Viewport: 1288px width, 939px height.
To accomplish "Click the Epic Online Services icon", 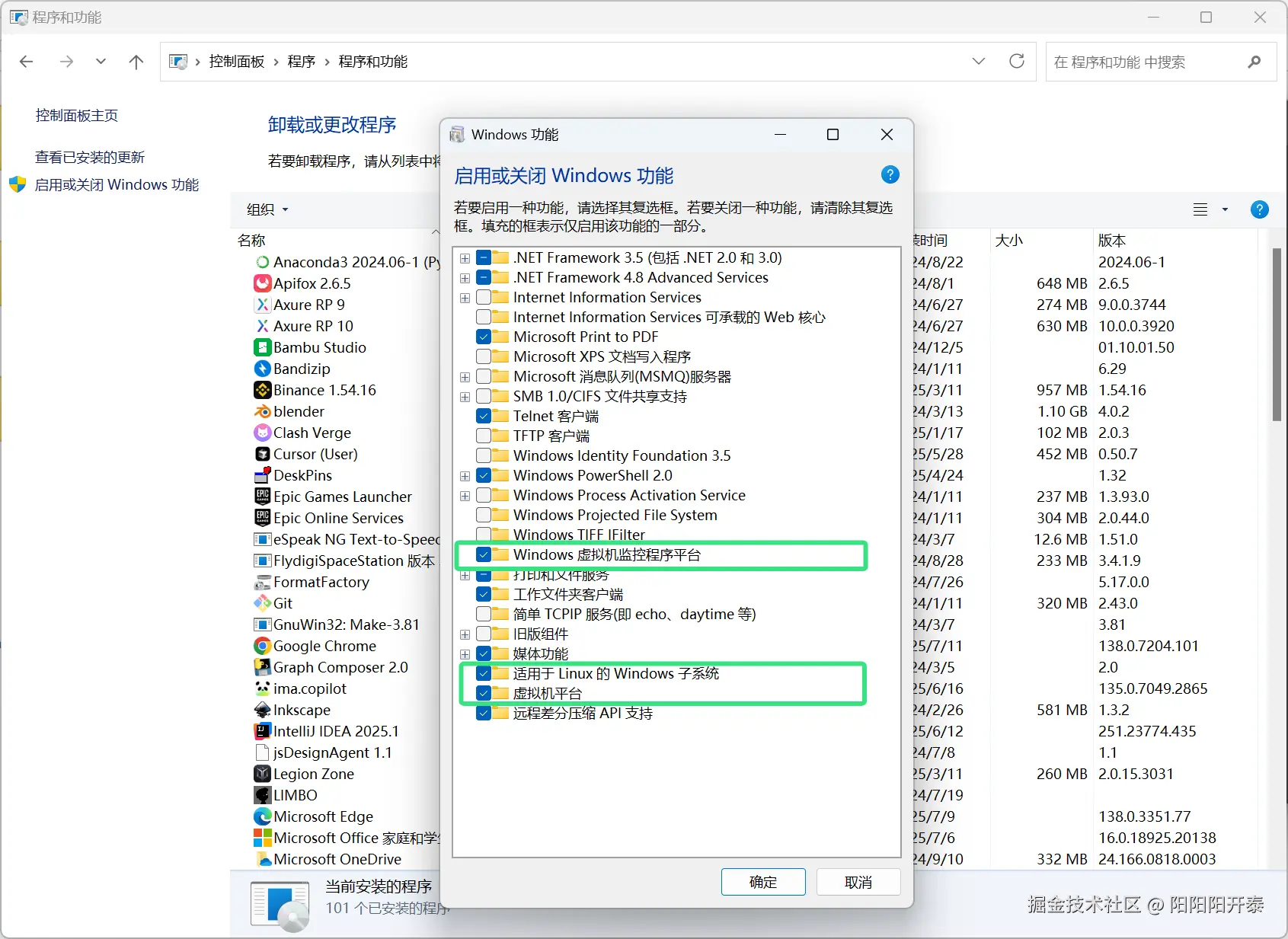I will click(262, 518).
